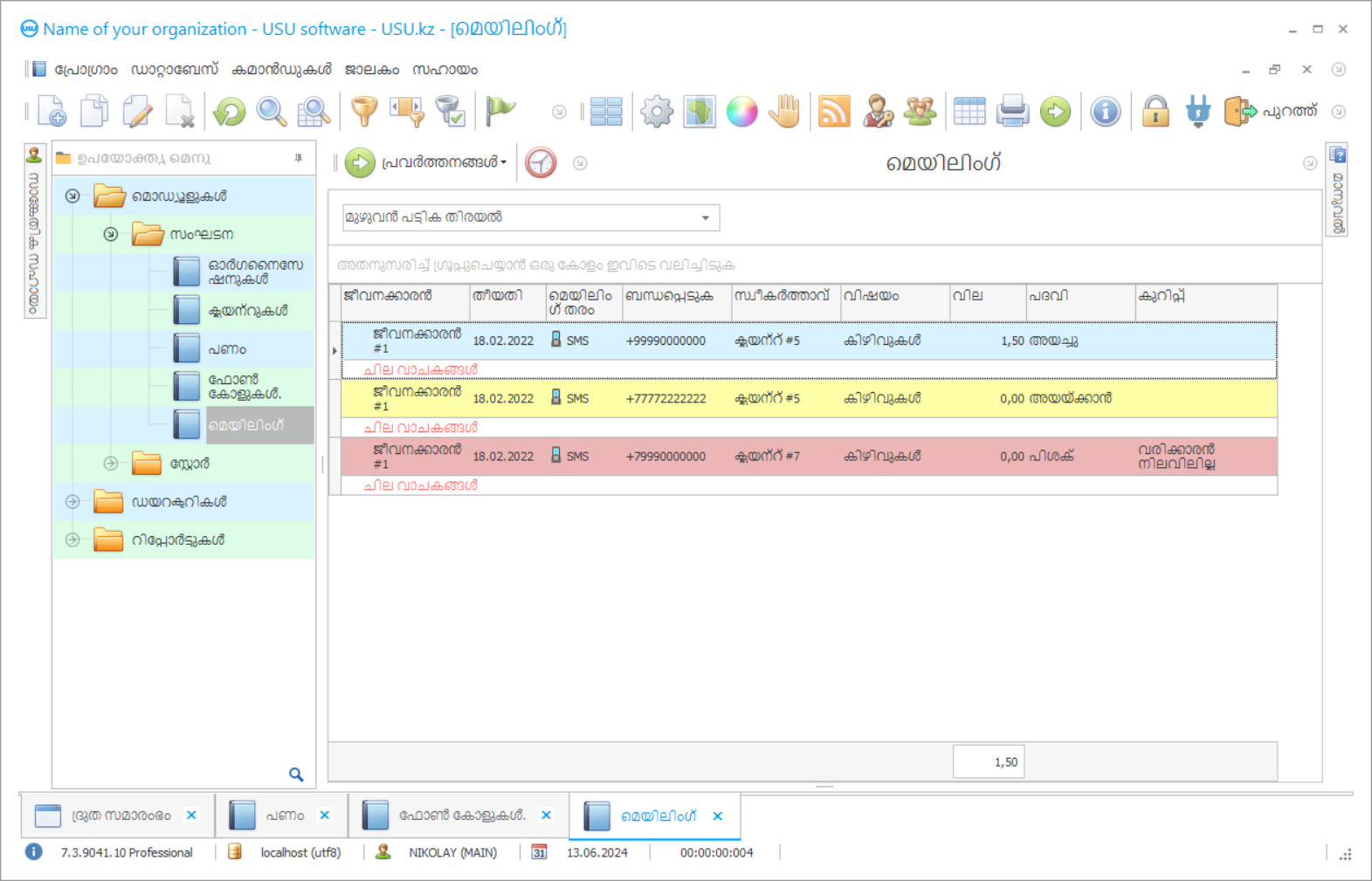Collapse the മൊഡ്യൂളുകൾ folder node
The image size is (1372, 881).
coord(72,196)
